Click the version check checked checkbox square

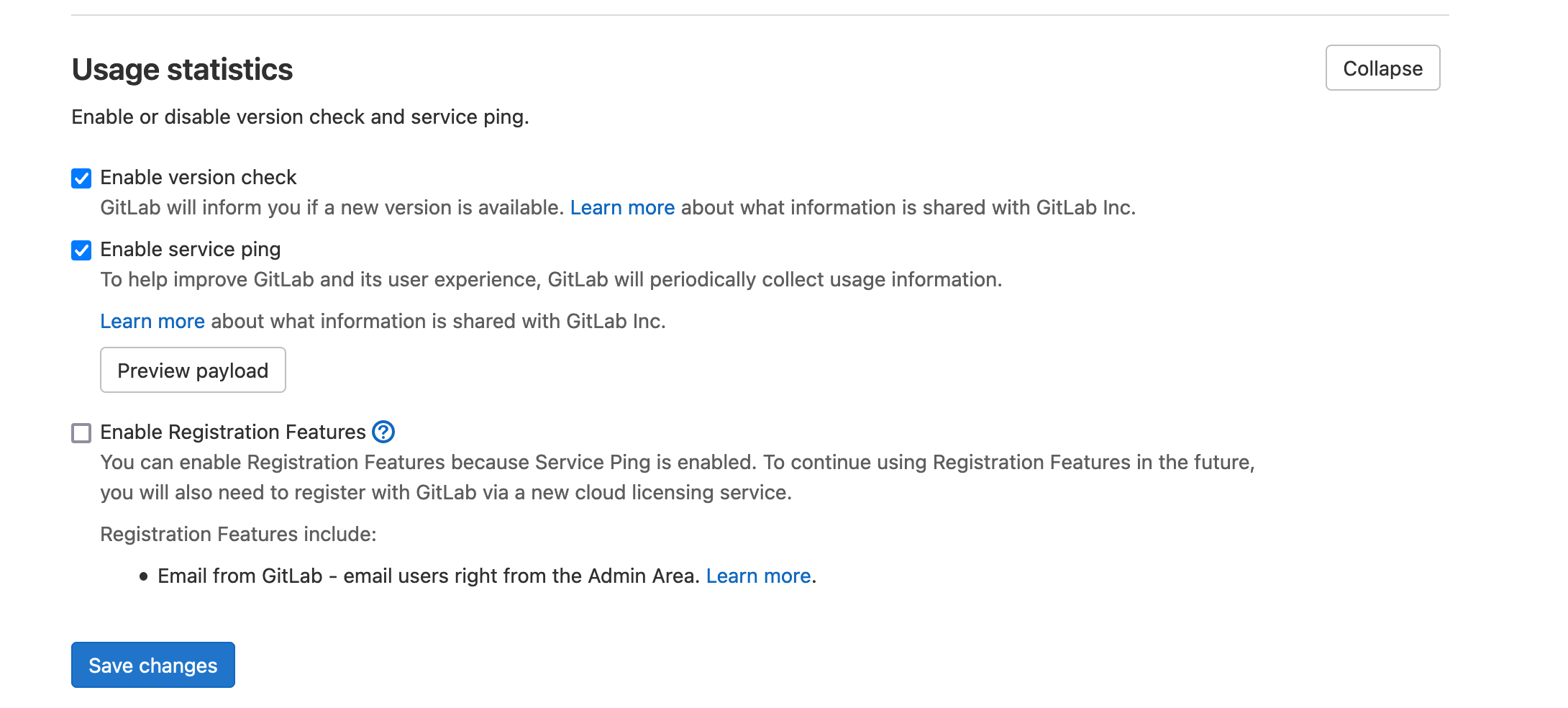pos(81,177)
